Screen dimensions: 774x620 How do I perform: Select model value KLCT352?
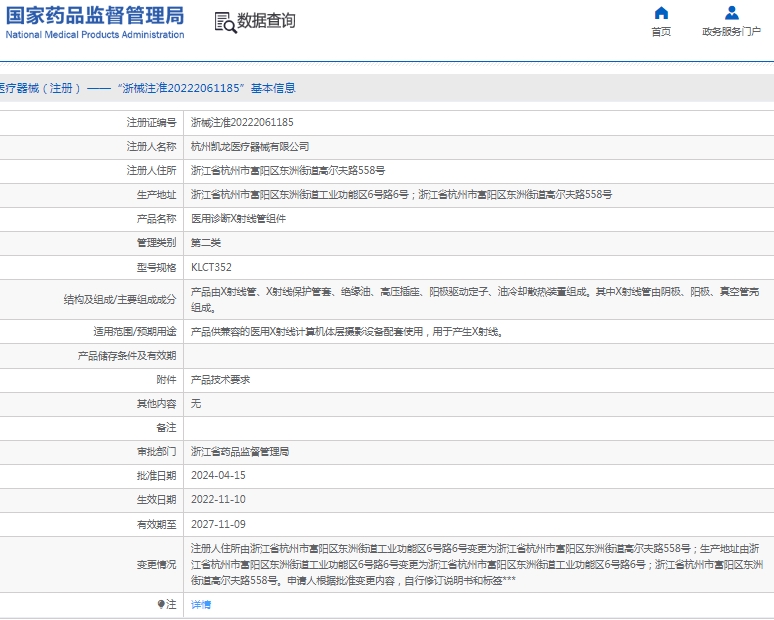(x=211, y=268)
